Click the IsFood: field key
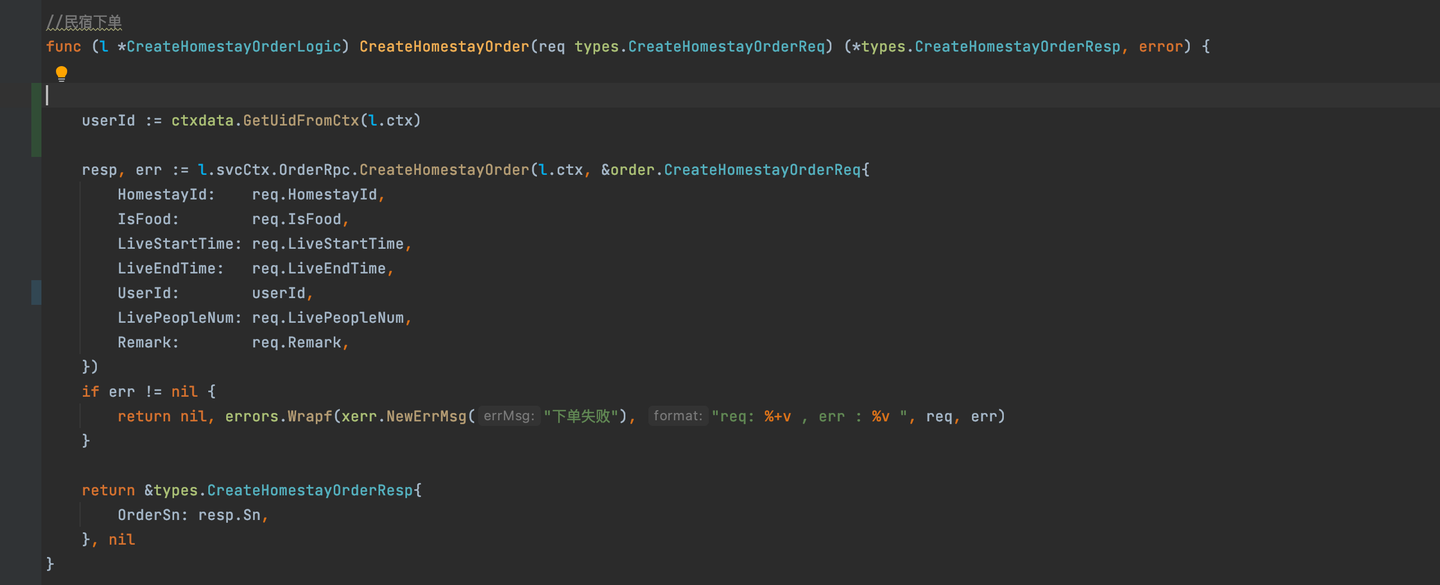 tap(149, 219)
